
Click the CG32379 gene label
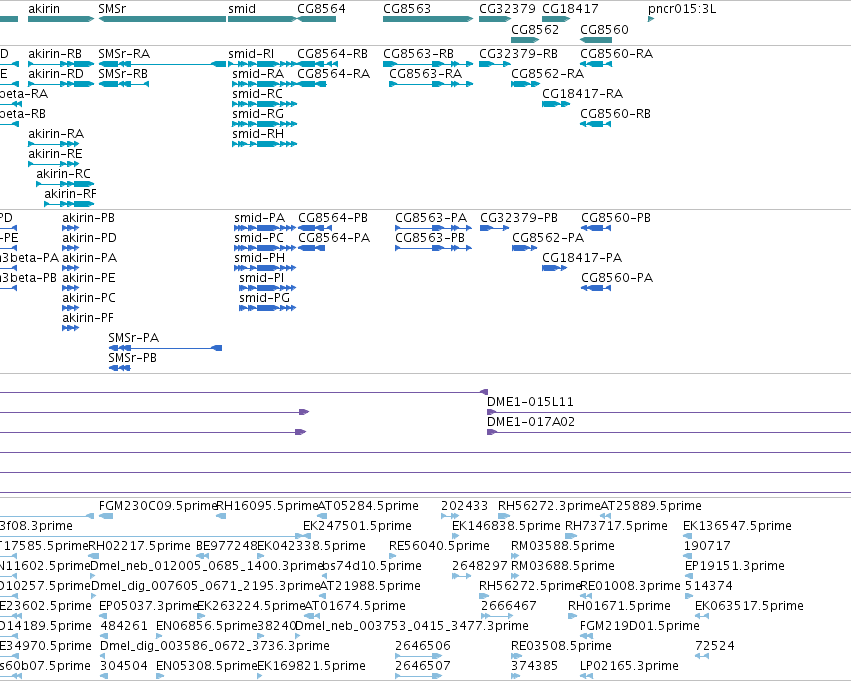(x=507, y=9)
